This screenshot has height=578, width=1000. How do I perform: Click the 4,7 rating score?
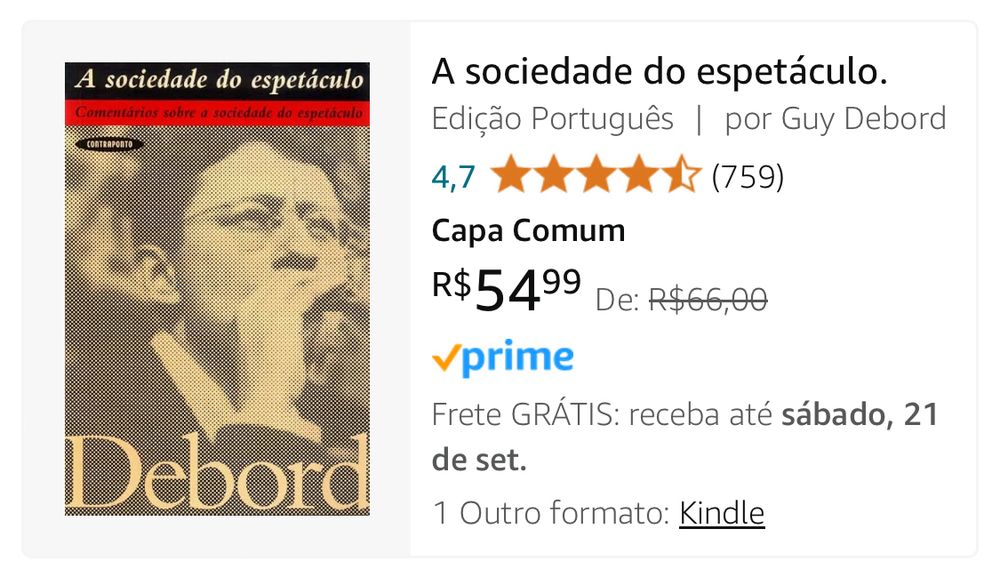pyautogui.click(x=453, y=177)
